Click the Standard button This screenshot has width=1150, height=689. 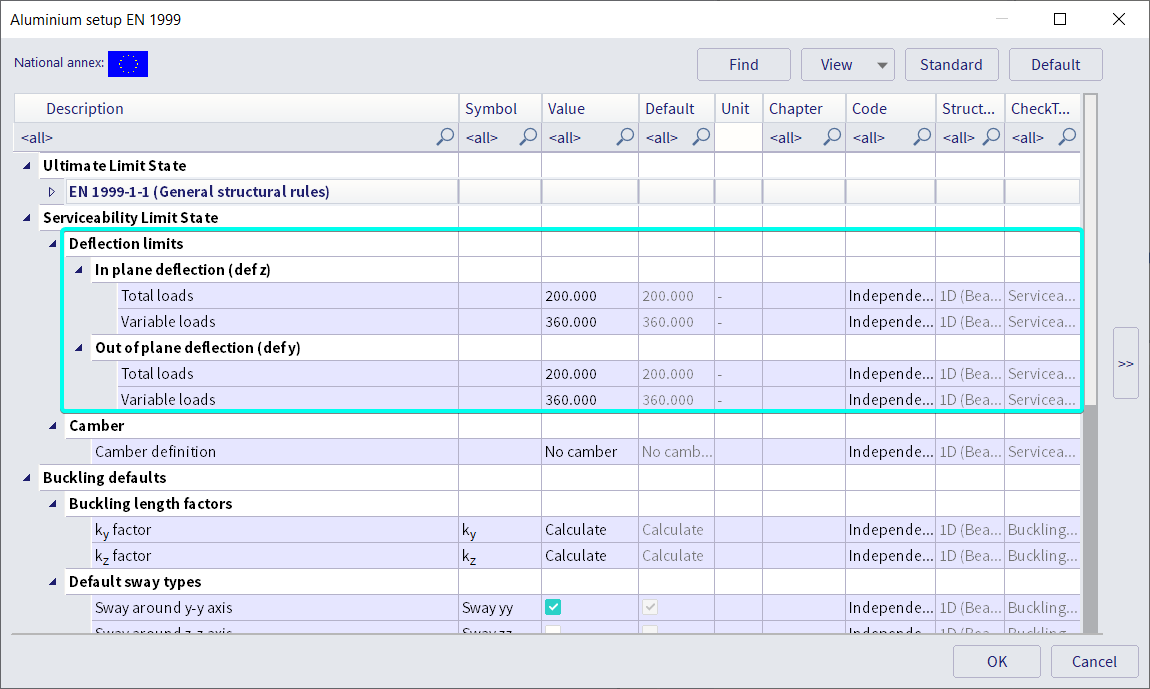[x=951, y=64]
